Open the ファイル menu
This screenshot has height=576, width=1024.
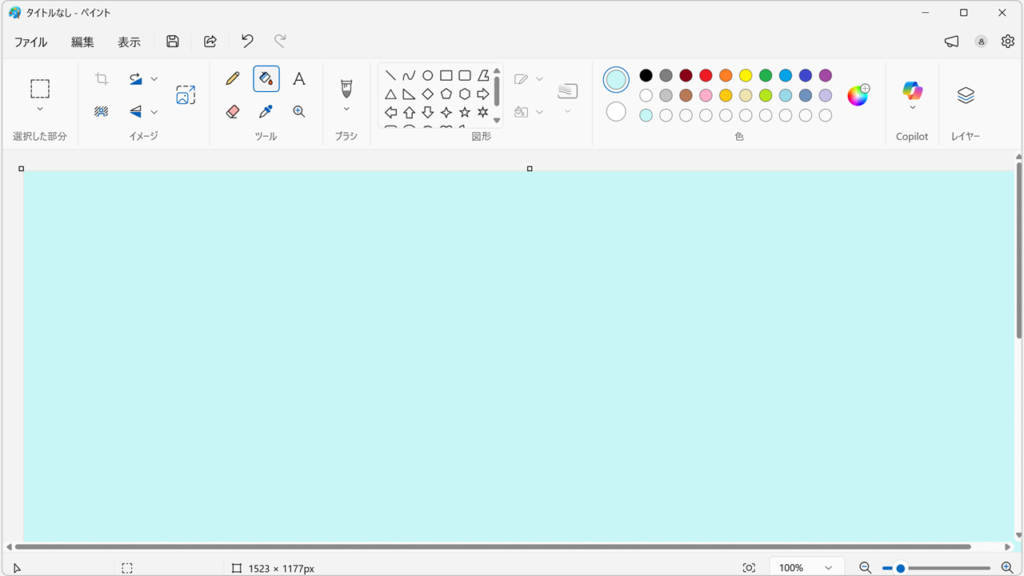[33, 42]
